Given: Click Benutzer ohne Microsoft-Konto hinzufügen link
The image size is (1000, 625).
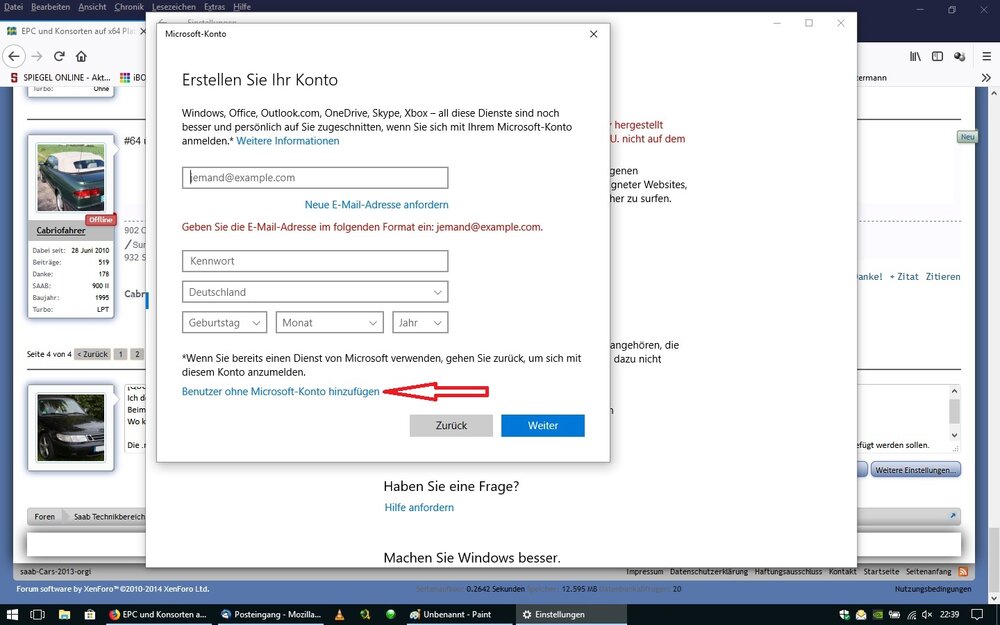Looking at the screenshot, I should coord(281,392).
